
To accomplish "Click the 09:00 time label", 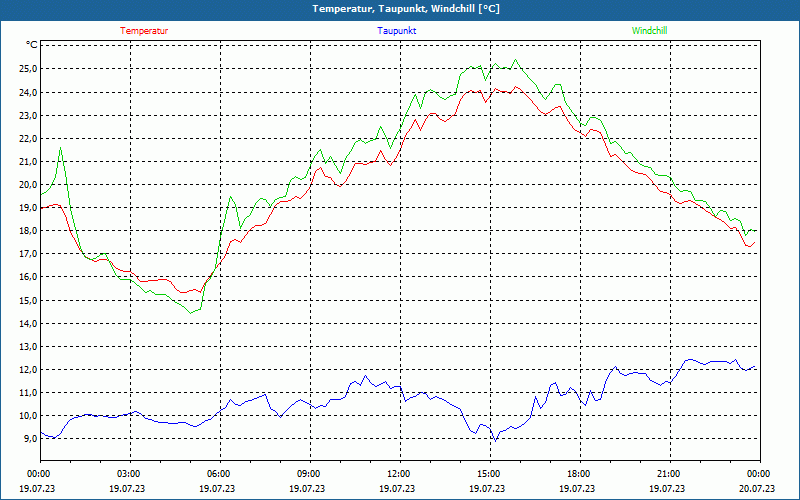I will (x=309, y=474).
